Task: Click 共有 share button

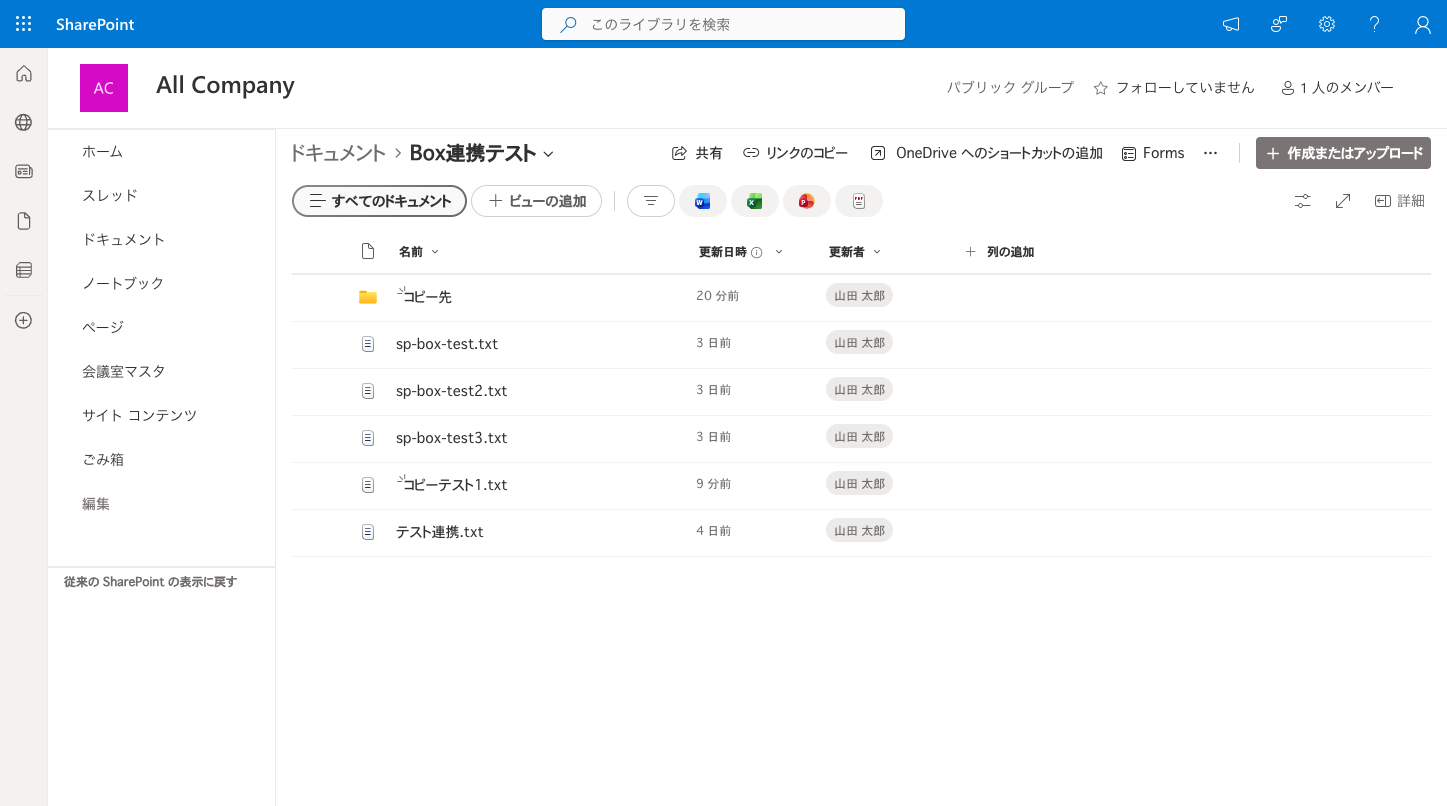Action: click(x=697, y=153)
